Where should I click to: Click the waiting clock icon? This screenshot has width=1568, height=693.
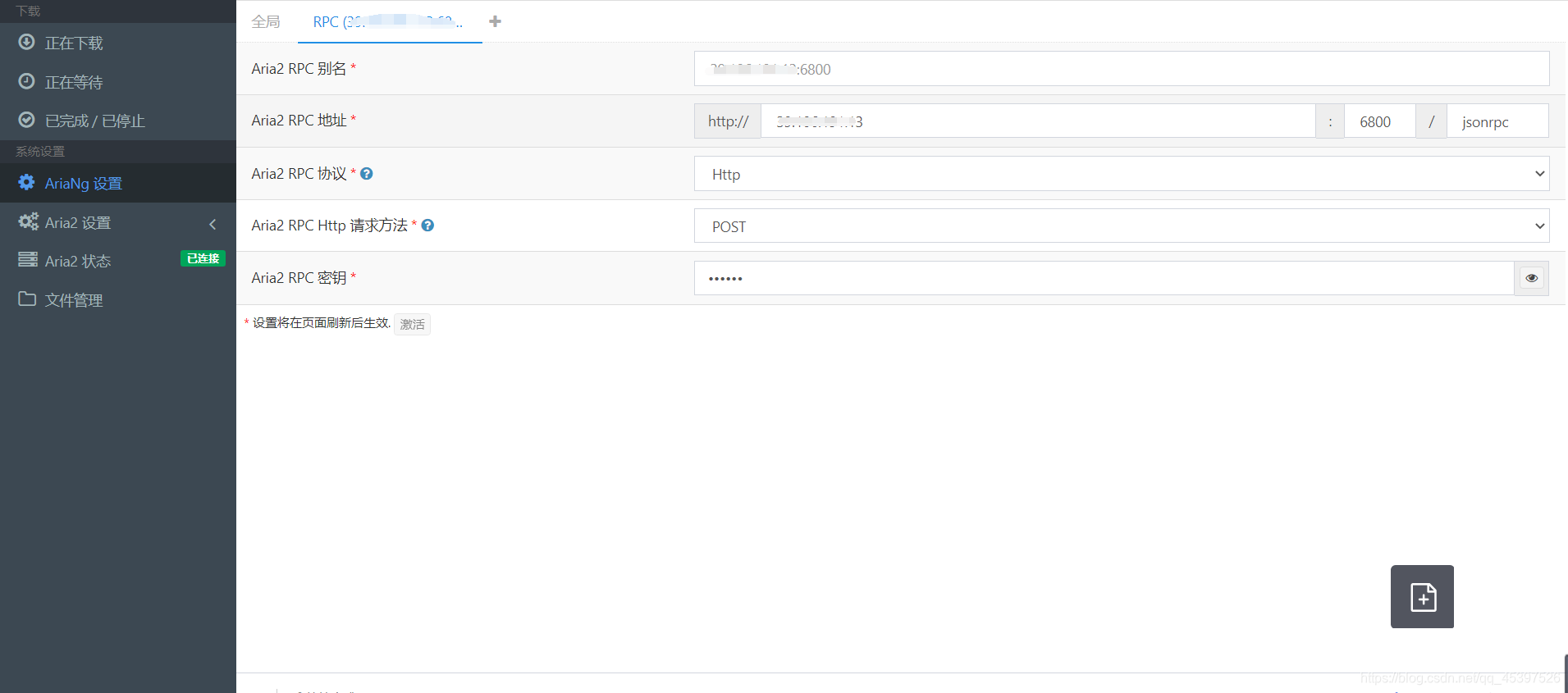(x=27, y=81)
